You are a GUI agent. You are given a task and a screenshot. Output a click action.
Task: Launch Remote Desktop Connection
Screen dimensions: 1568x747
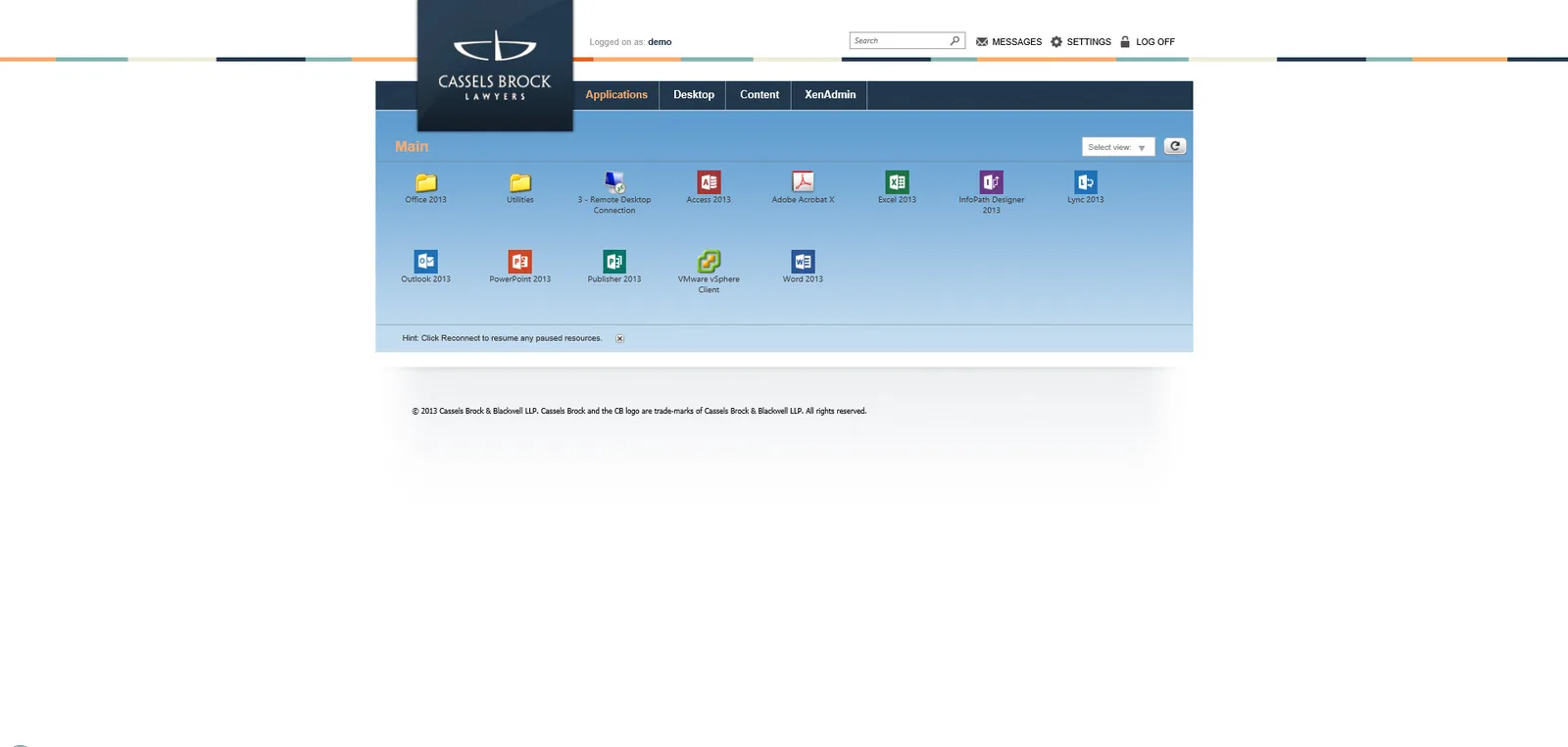[x=614, y=182]
